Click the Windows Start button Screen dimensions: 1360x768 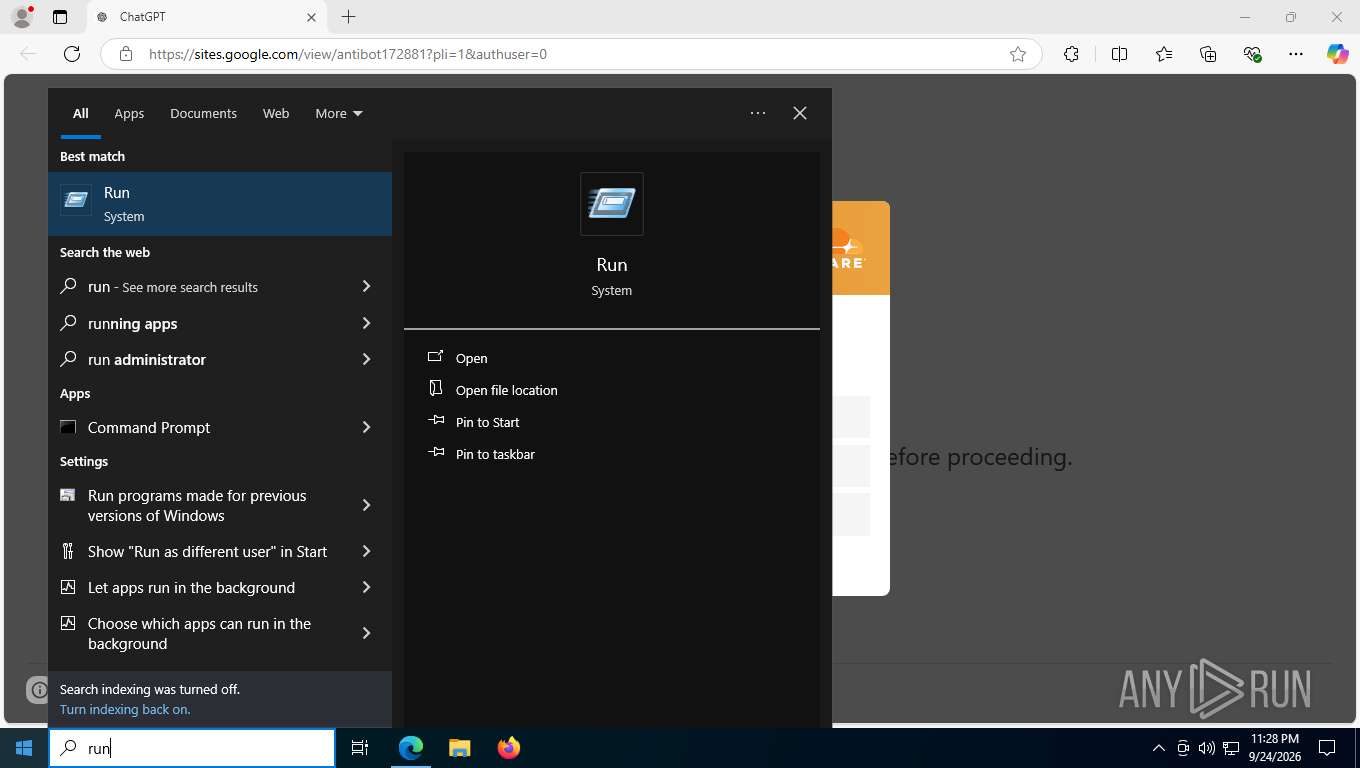pyautogui.click(x=24, y=748)
